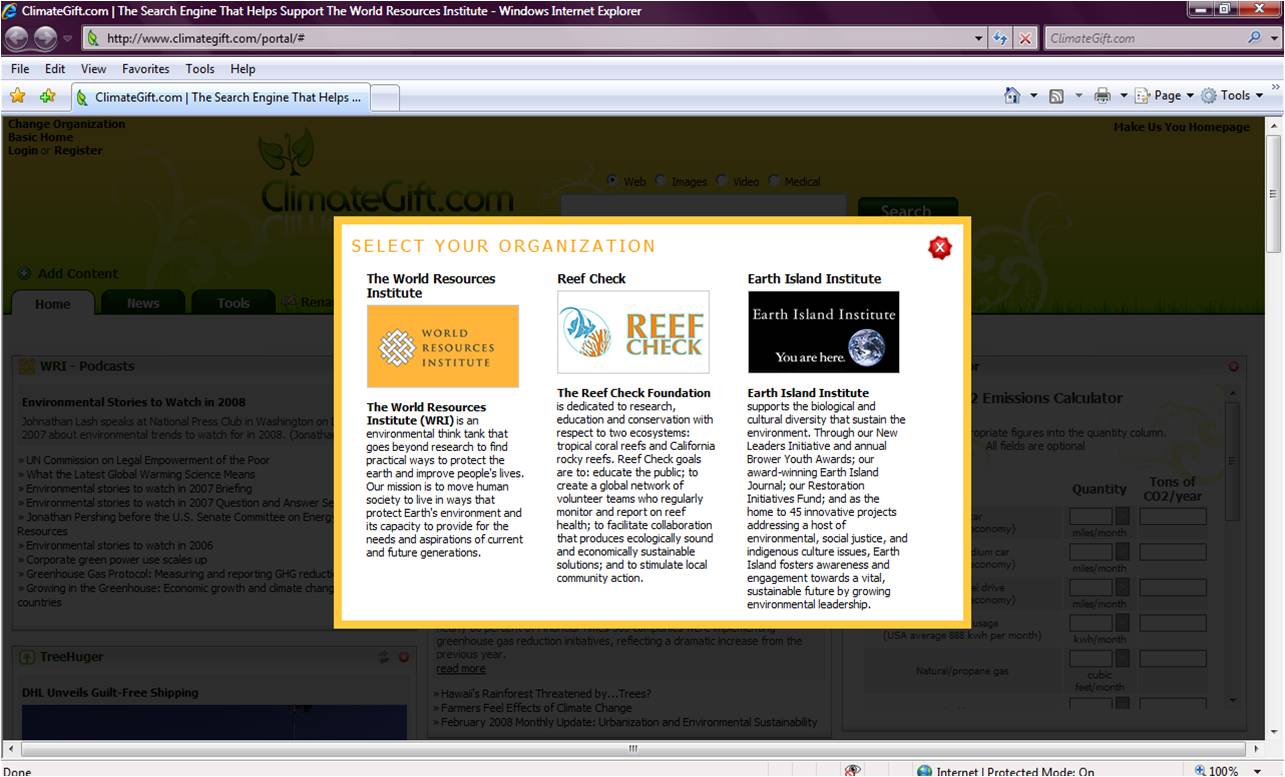Click the horizontal scrollbar thumb

click(x=633, y=749)
